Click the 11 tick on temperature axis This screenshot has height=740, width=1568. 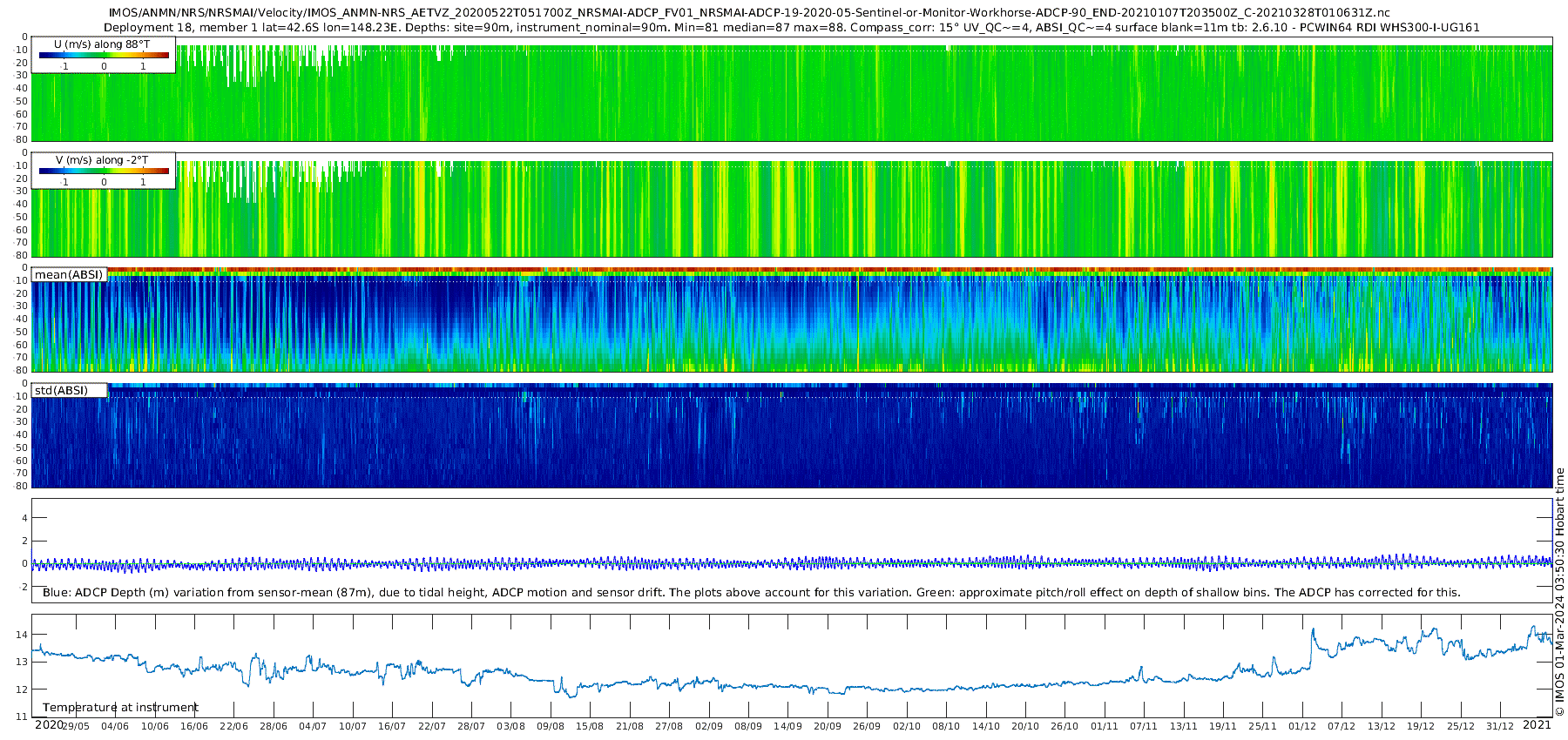pos(23,716)
